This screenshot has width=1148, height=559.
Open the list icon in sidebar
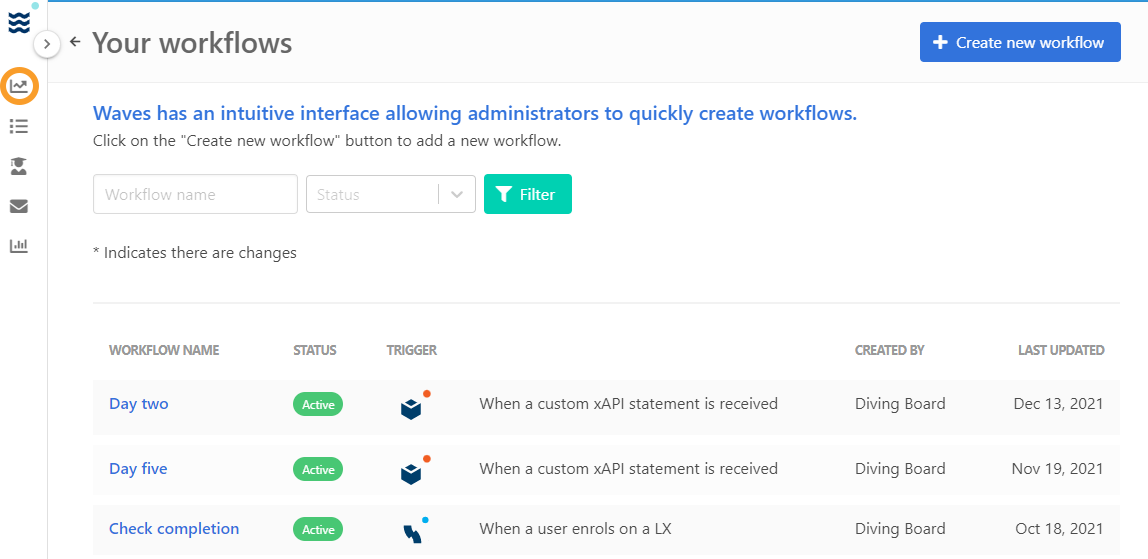click(x=18, y=127)
